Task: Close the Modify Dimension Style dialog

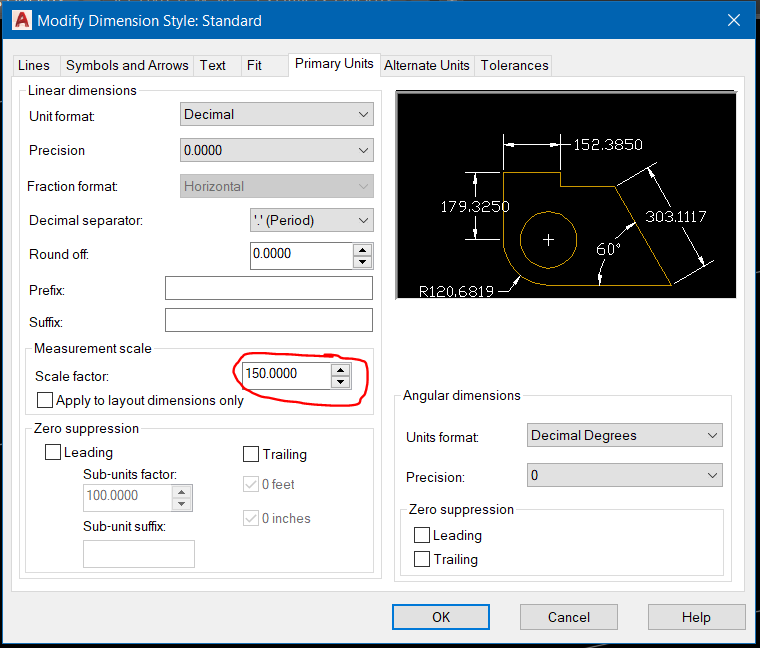Action: click(x=734, y=20)
